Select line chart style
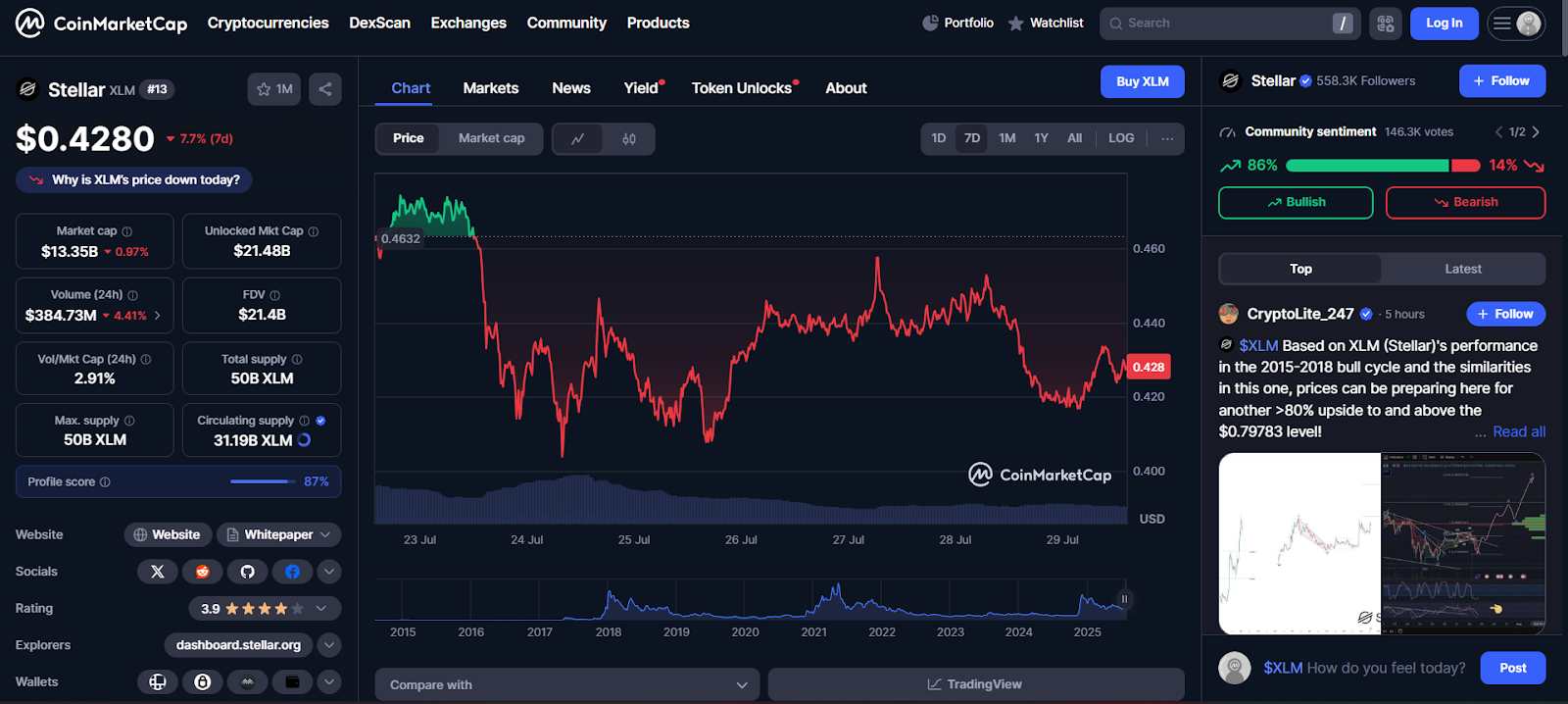 click(x=578, y=139)
